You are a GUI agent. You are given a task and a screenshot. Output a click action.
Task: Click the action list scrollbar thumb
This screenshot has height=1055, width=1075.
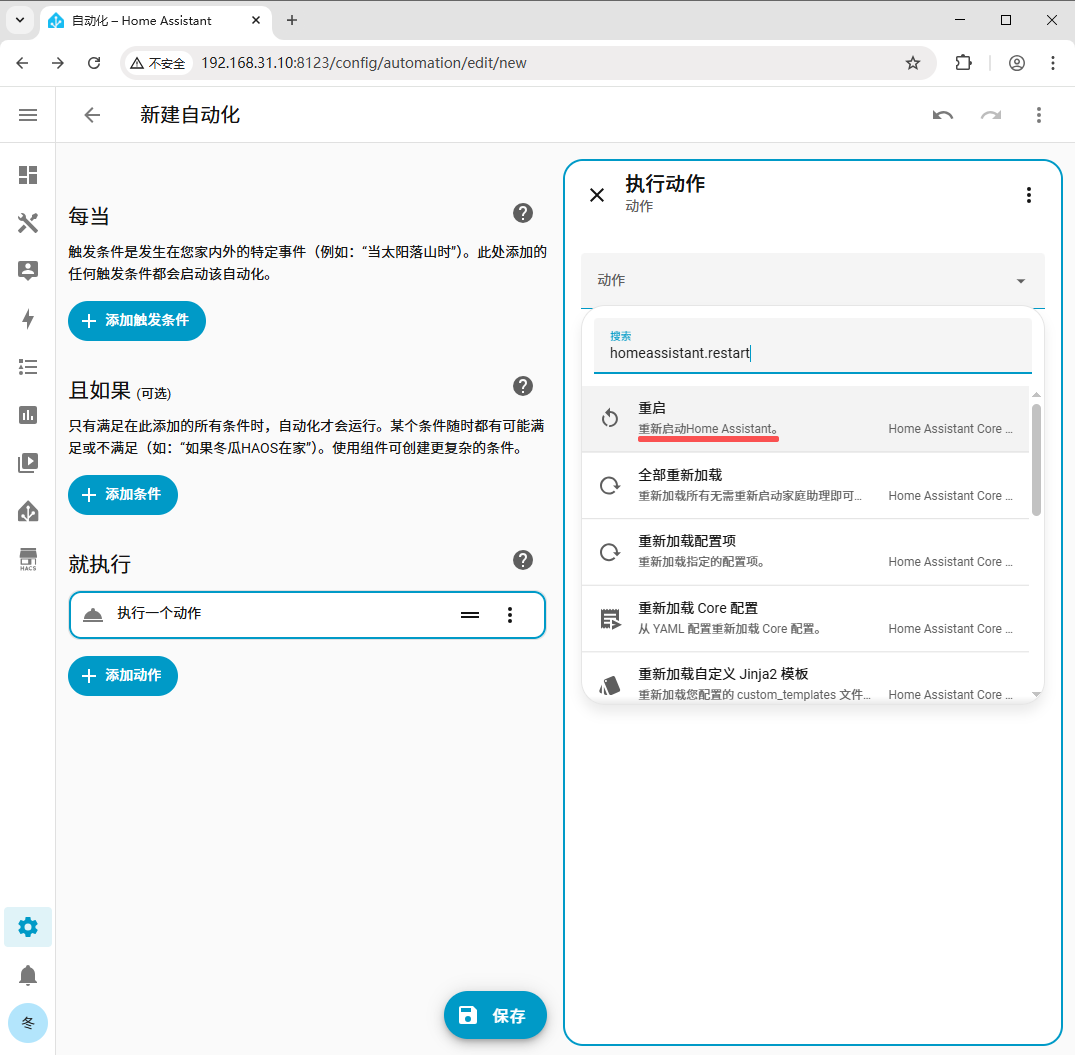(x=1036, y=459)
